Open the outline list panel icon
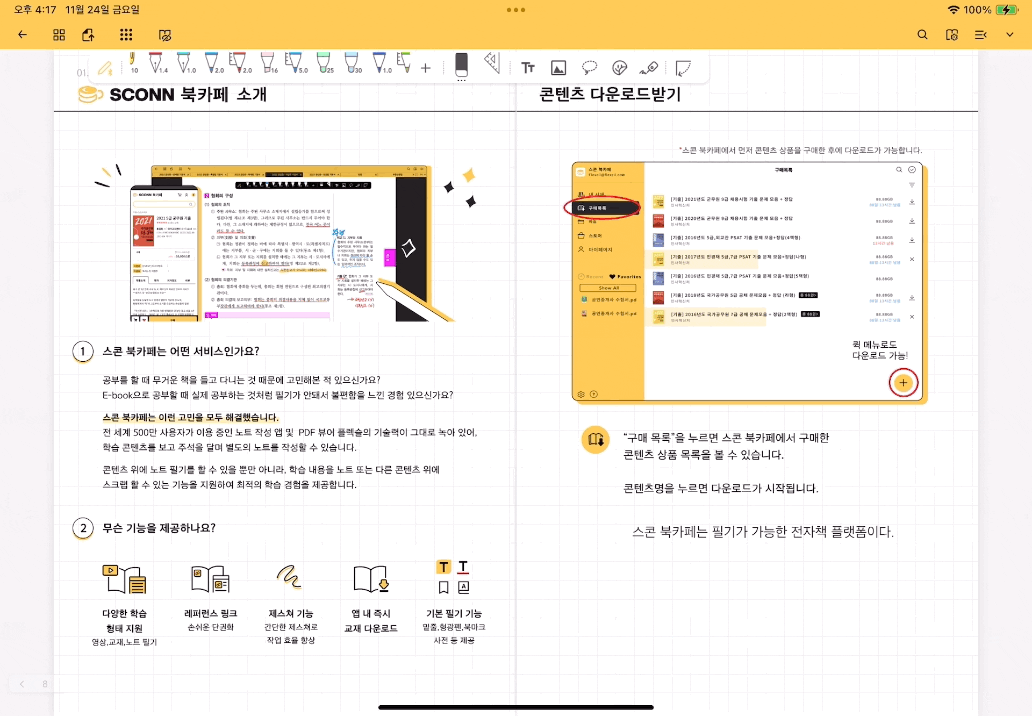This screenshot has height=716, width=1032. point(981,35)
